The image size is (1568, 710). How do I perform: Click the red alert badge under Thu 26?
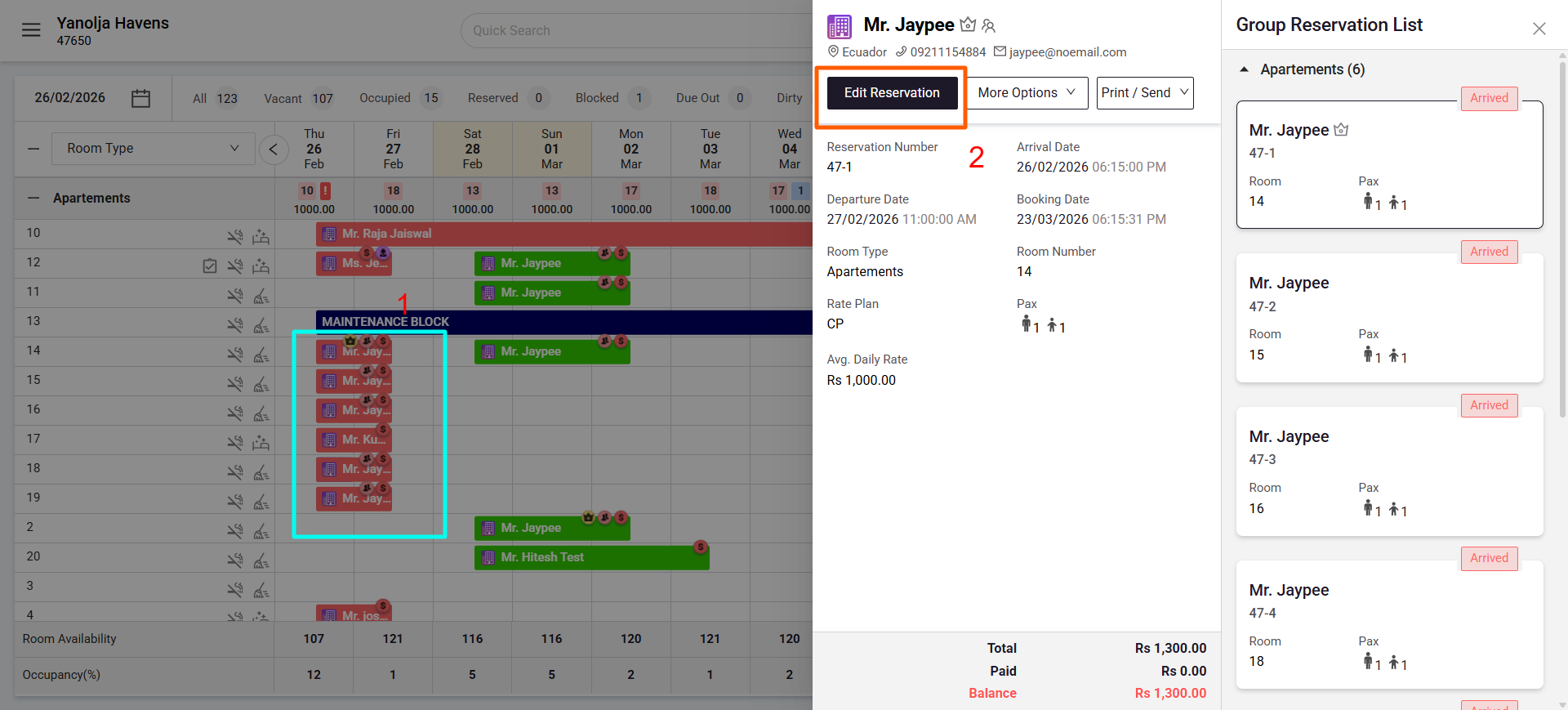pyautogui.click(x=325, y=190)
